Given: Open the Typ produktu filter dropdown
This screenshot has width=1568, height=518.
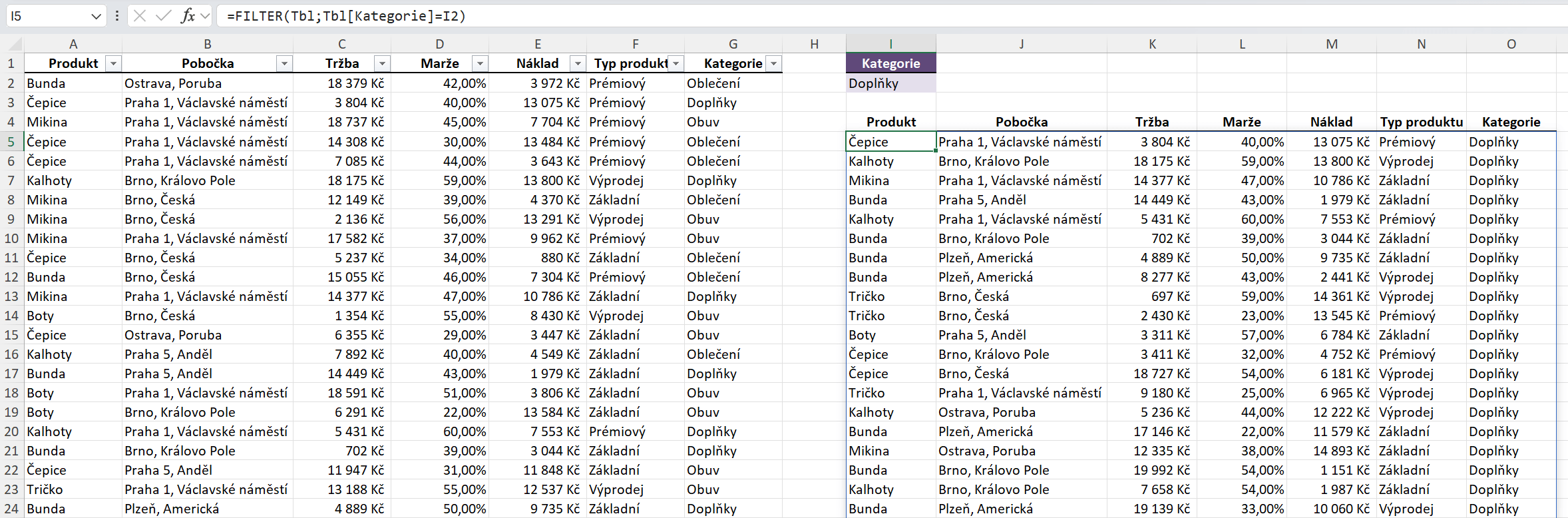Looking at the screenshot, I should click(676, 64).
